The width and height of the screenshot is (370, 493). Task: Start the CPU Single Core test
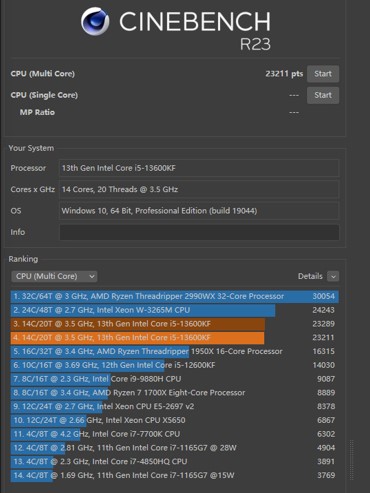click(x=323, y=95)
